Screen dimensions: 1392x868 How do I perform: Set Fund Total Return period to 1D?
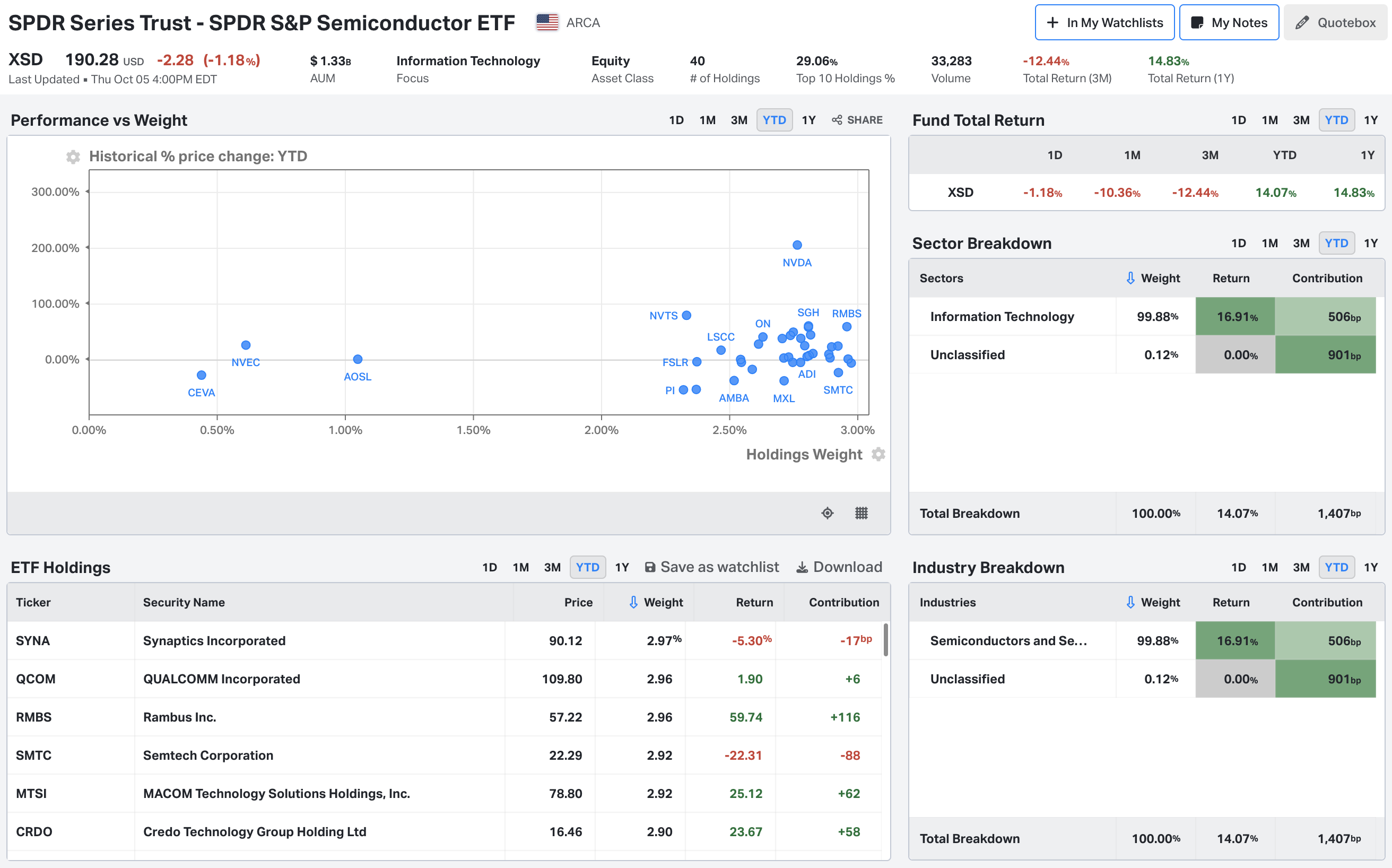coord(1238,120)
